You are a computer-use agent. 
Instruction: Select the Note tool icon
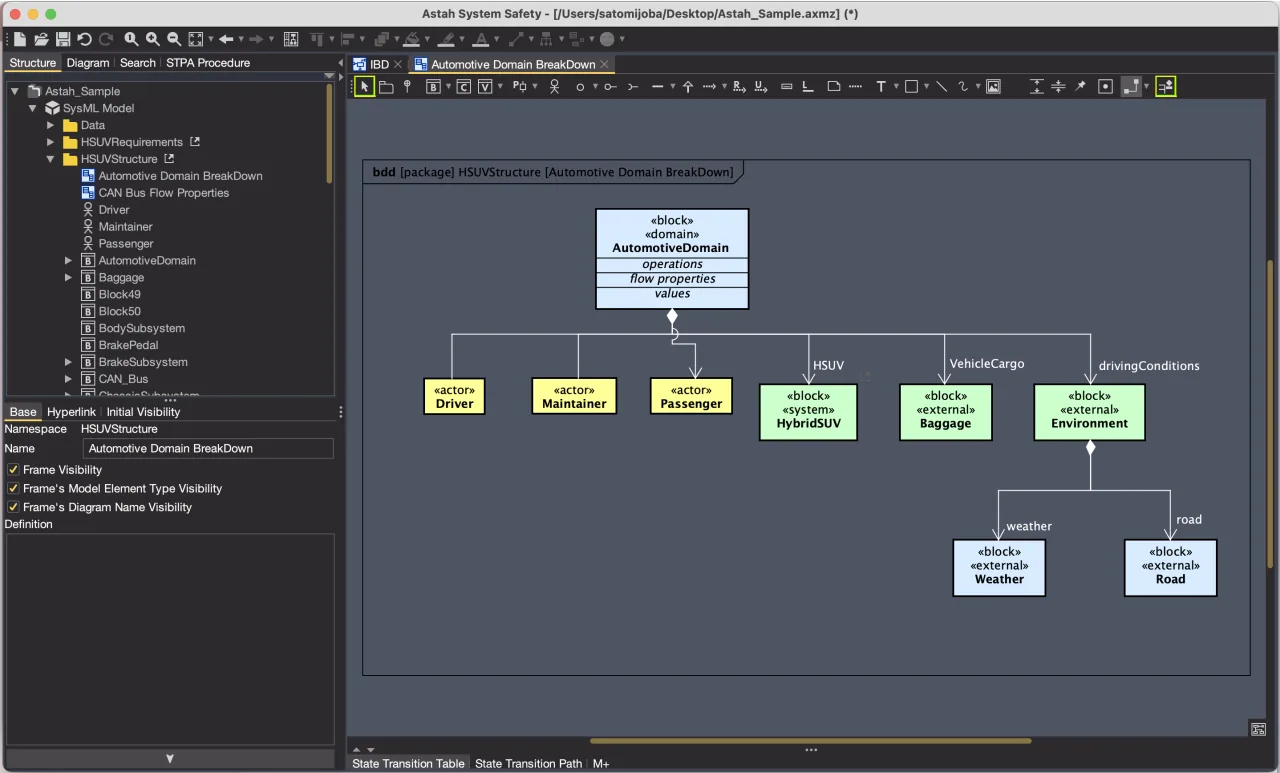834,87
